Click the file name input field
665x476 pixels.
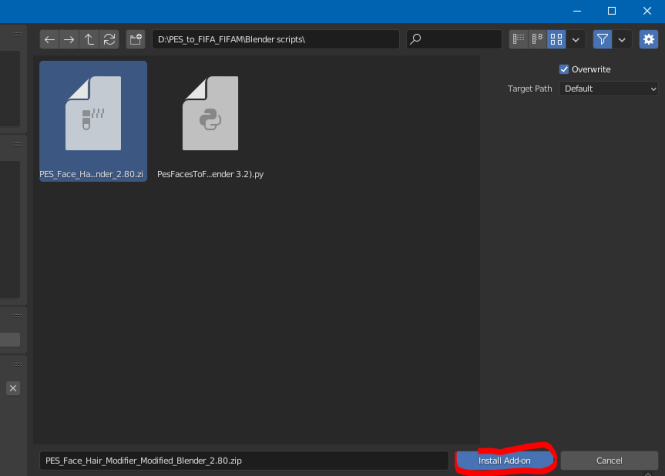tap(244, 461)
